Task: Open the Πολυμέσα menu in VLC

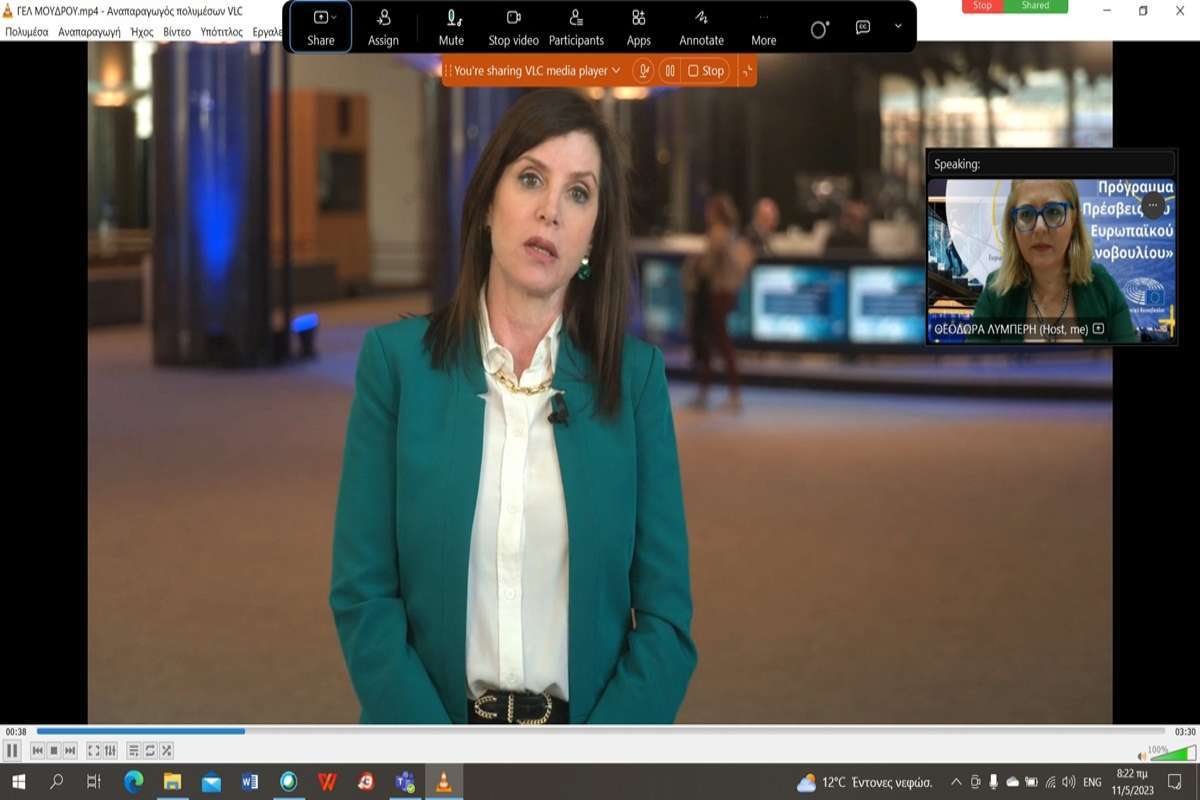Action: click(x=27, y=32)
